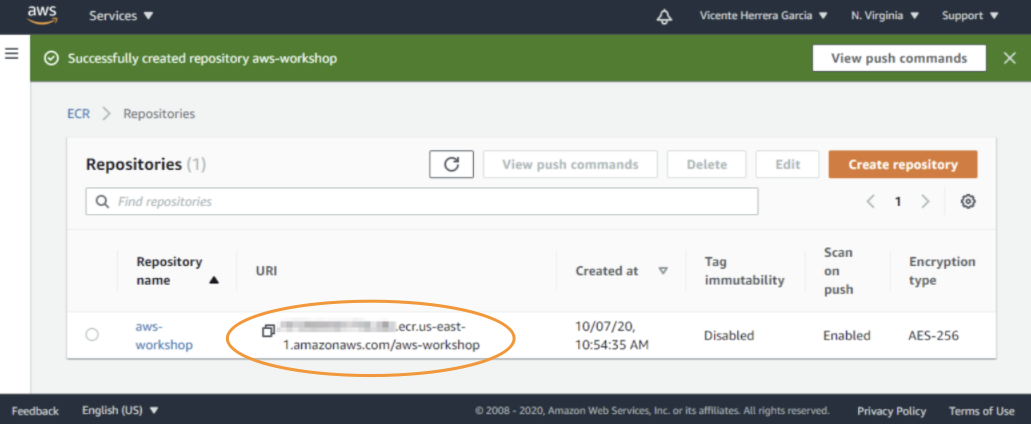This screenshot has width=1031, height=424.
Task: Click the created date 10/07/20 cell
Action: pyautogui.click(x=612, y=335)
